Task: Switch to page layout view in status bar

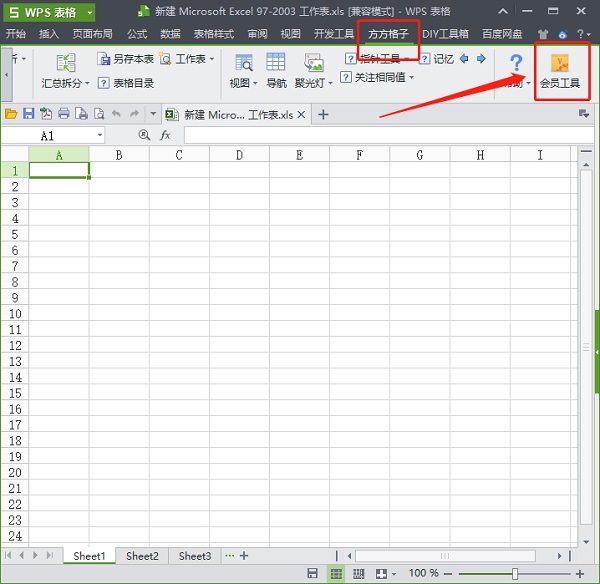Action: coord(358,573)
